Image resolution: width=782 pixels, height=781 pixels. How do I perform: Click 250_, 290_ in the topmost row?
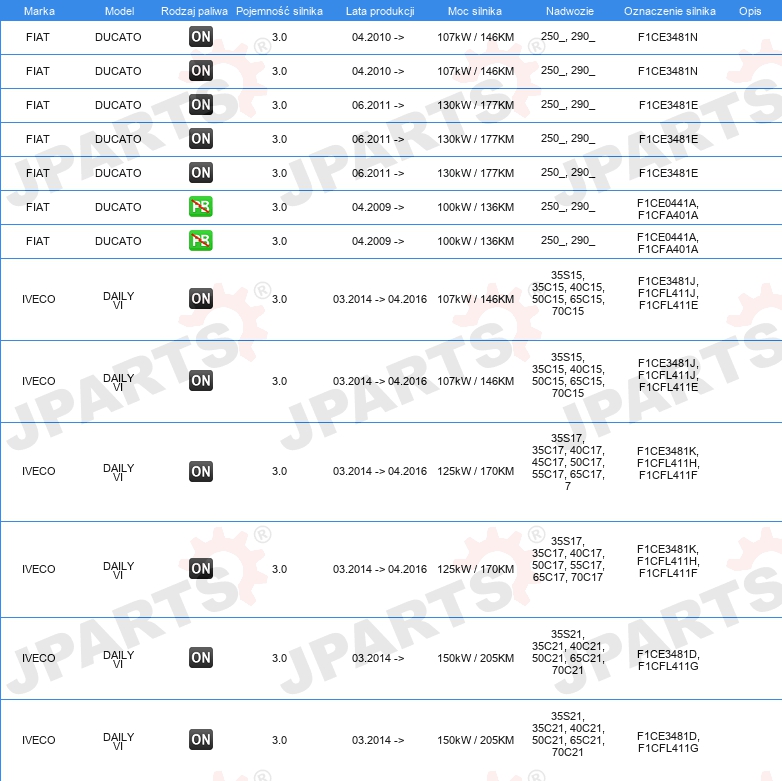tap(568, 37)
